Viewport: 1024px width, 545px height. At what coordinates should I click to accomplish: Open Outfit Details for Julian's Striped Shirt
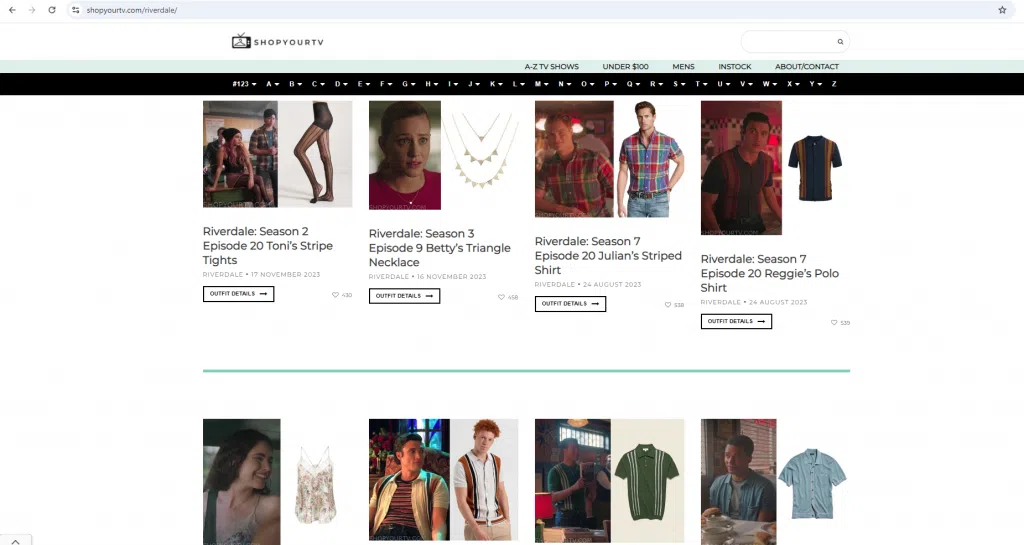tap(570, 304)
